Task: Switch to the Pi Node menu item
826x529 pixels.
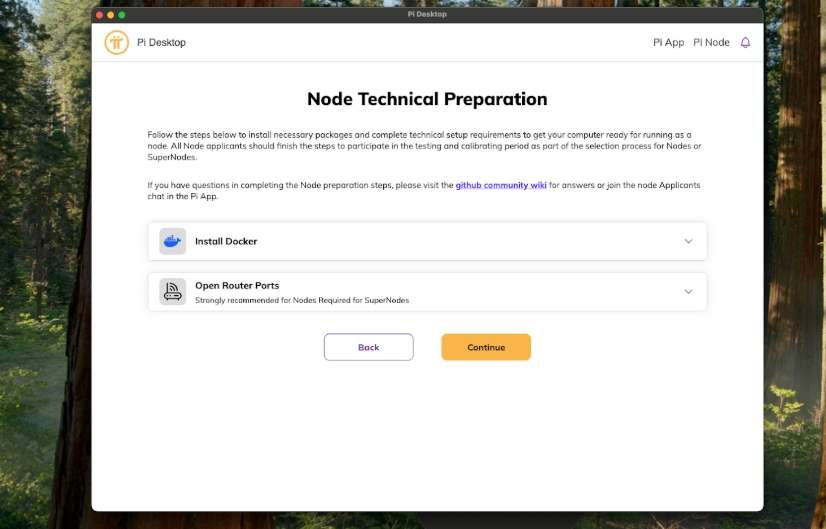Action: tap(711, 43)
